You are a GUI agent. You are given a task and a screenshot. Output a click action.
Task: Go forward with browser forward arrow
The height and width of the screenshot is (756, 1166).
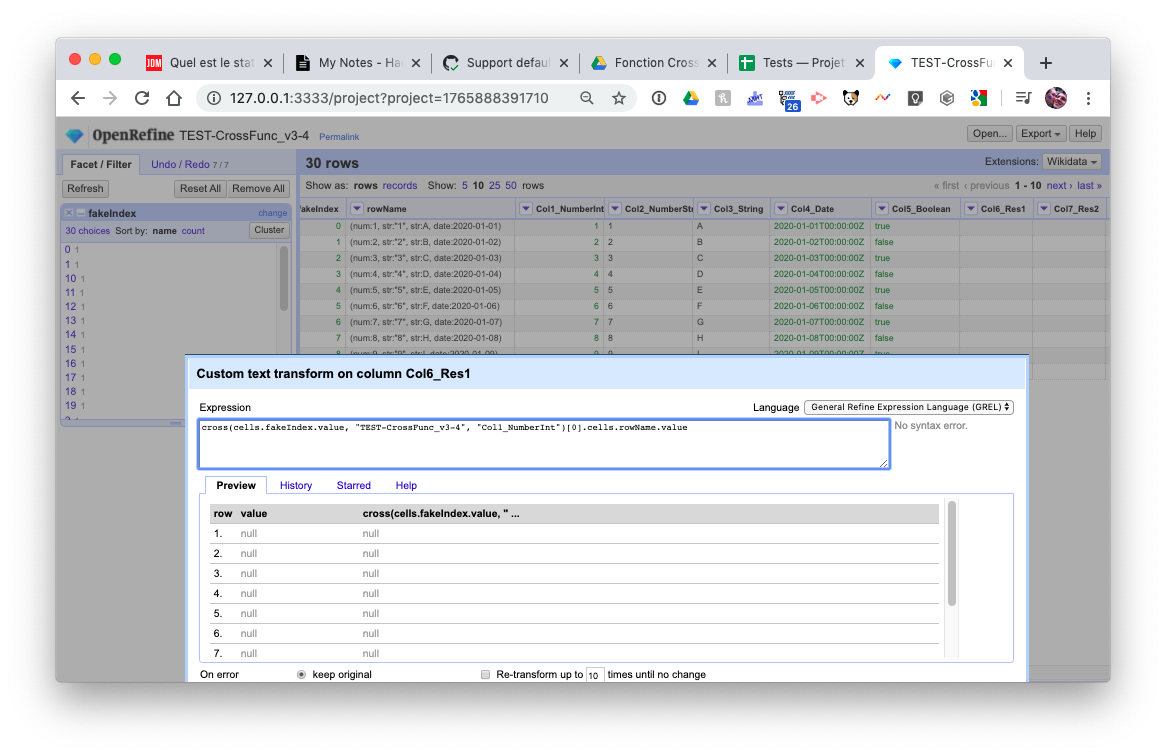click(110, 98)
